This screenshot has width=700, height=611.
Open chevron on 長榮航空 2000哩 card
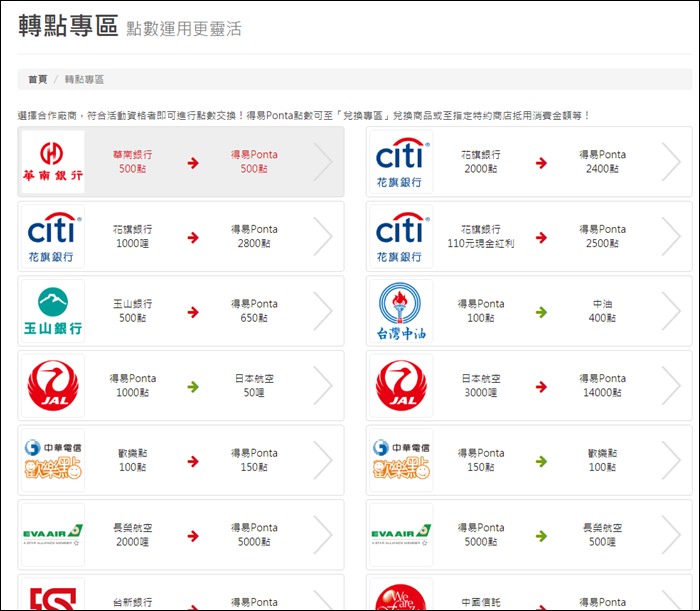coord(323,534)
